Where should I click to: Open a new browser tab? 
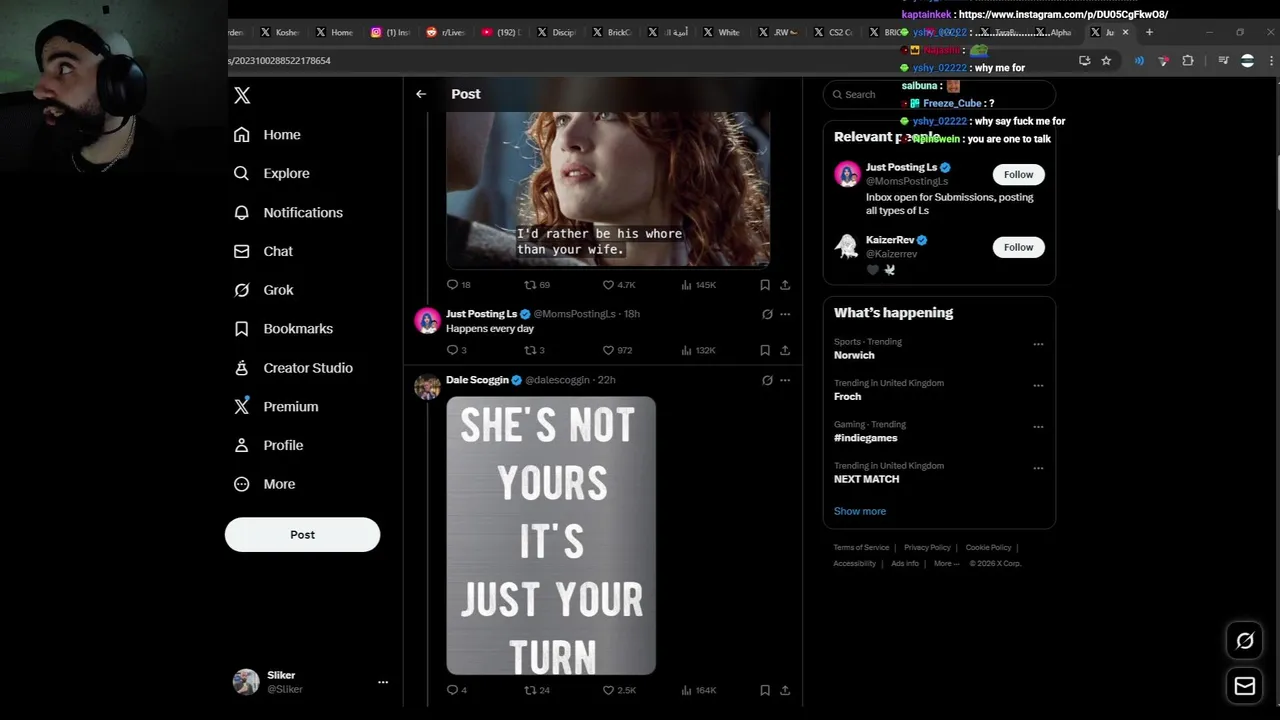point(1149,32)
